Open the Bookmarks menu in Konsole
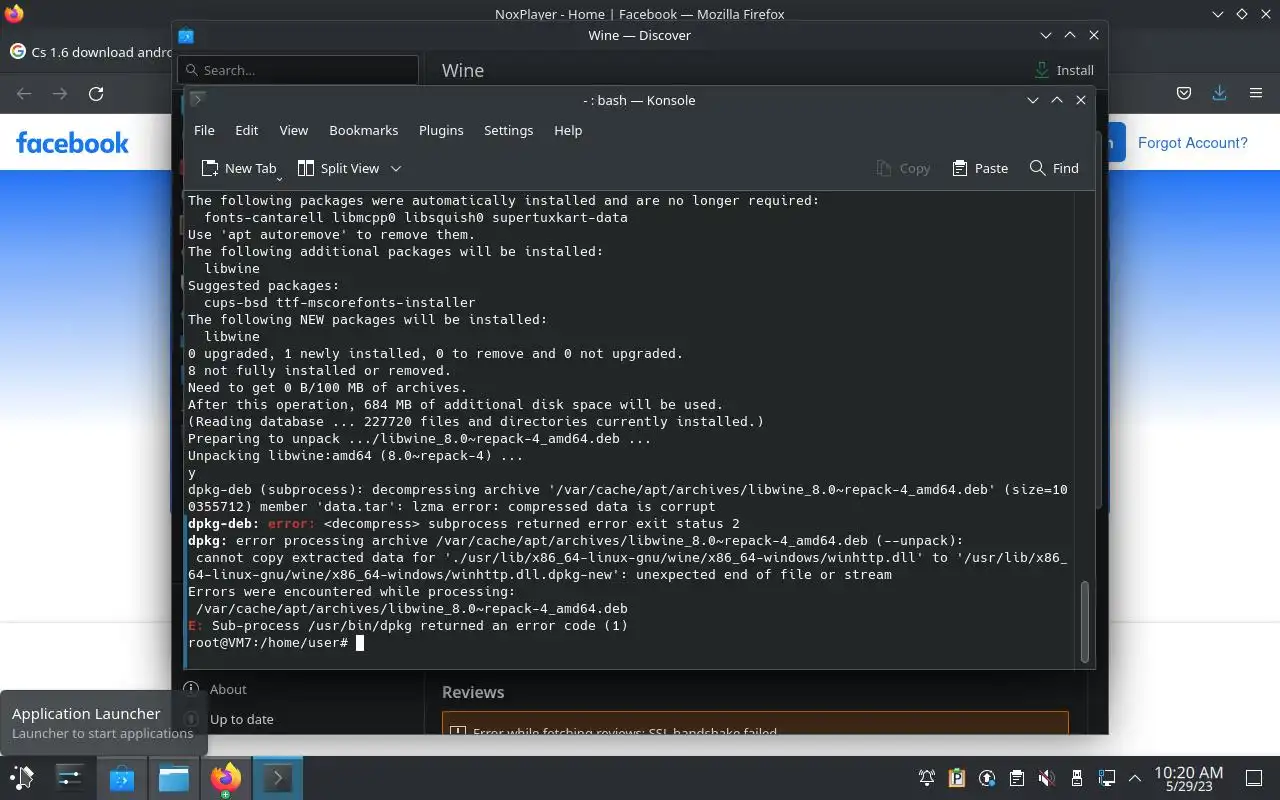Screen dimensions: 1280x800 pyautogui.click(x=363, y=130)
